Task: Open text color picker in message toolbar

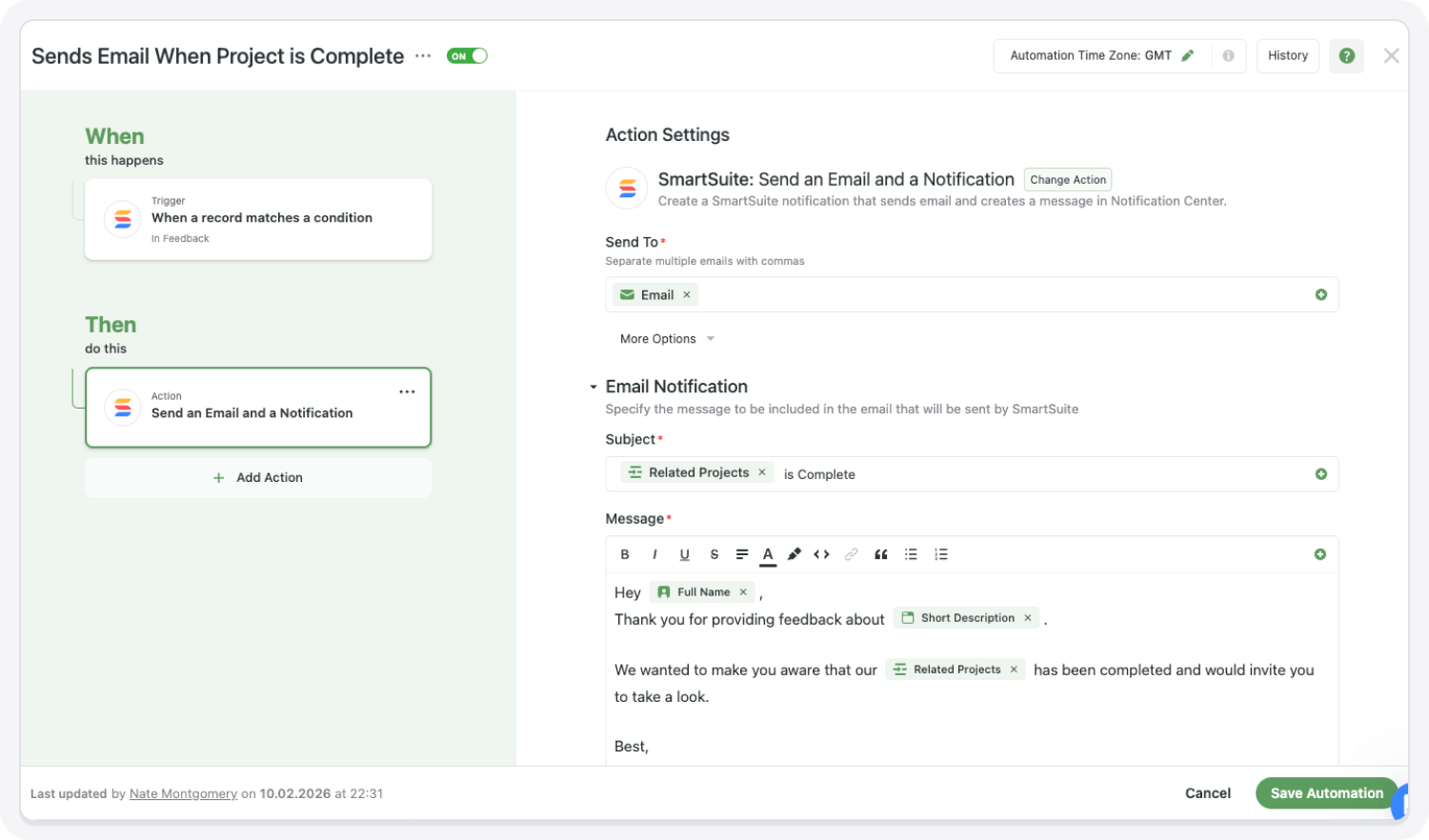Action: (768, 554)
